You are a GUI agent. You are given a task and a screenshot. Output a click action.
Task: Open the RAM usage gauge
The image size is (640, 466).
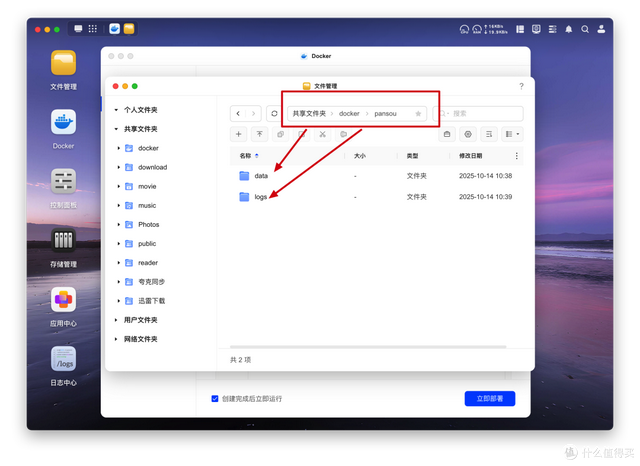[x=477, y=29]
